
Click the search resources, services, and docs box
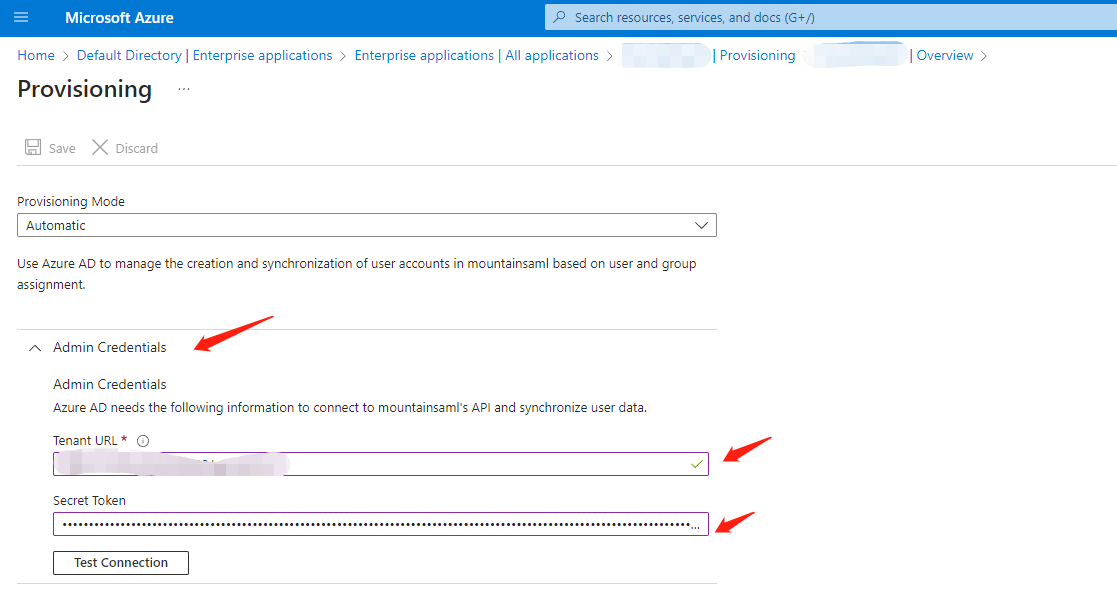831,17
